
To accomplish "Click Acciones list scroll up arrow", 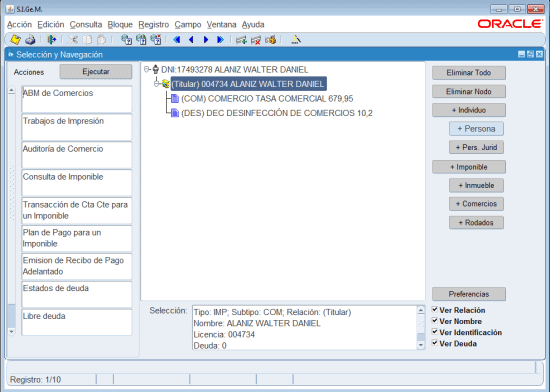I will (x=12, y=90).
